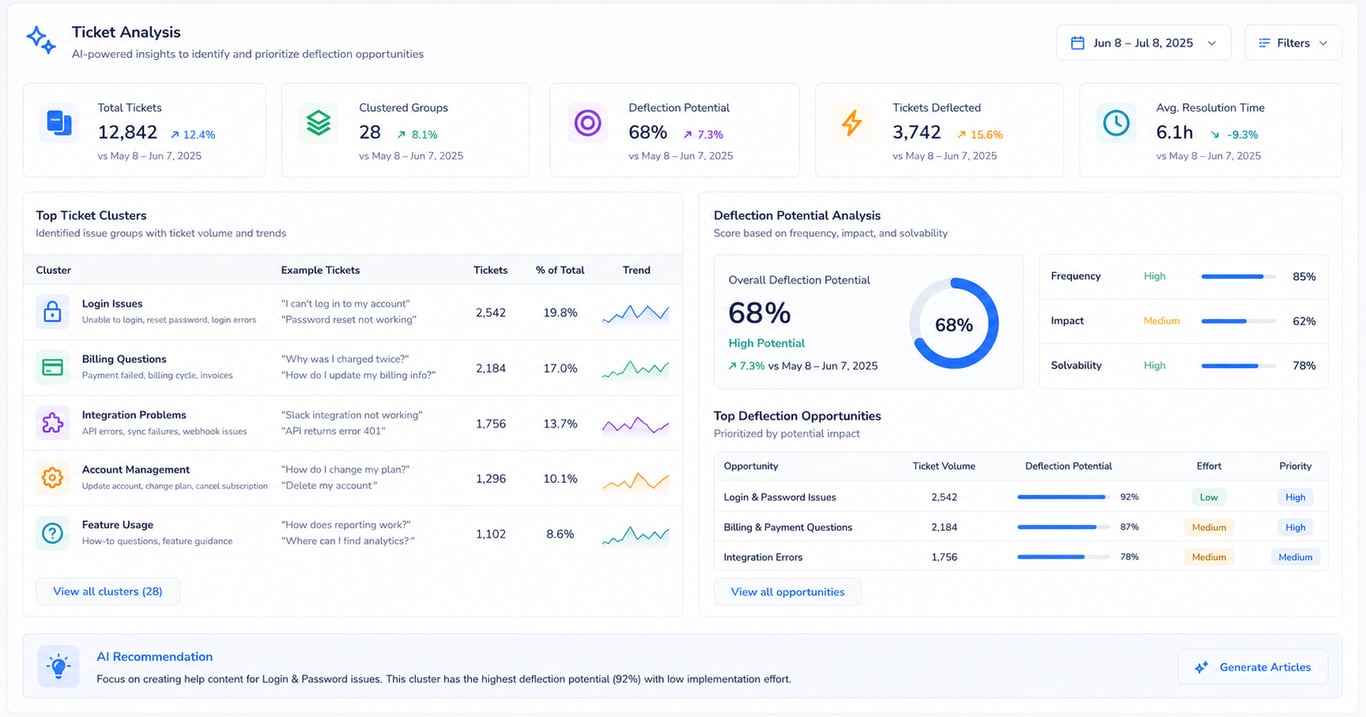Click the AI Recommendation lightbulb icon

[x=59, y=666]
